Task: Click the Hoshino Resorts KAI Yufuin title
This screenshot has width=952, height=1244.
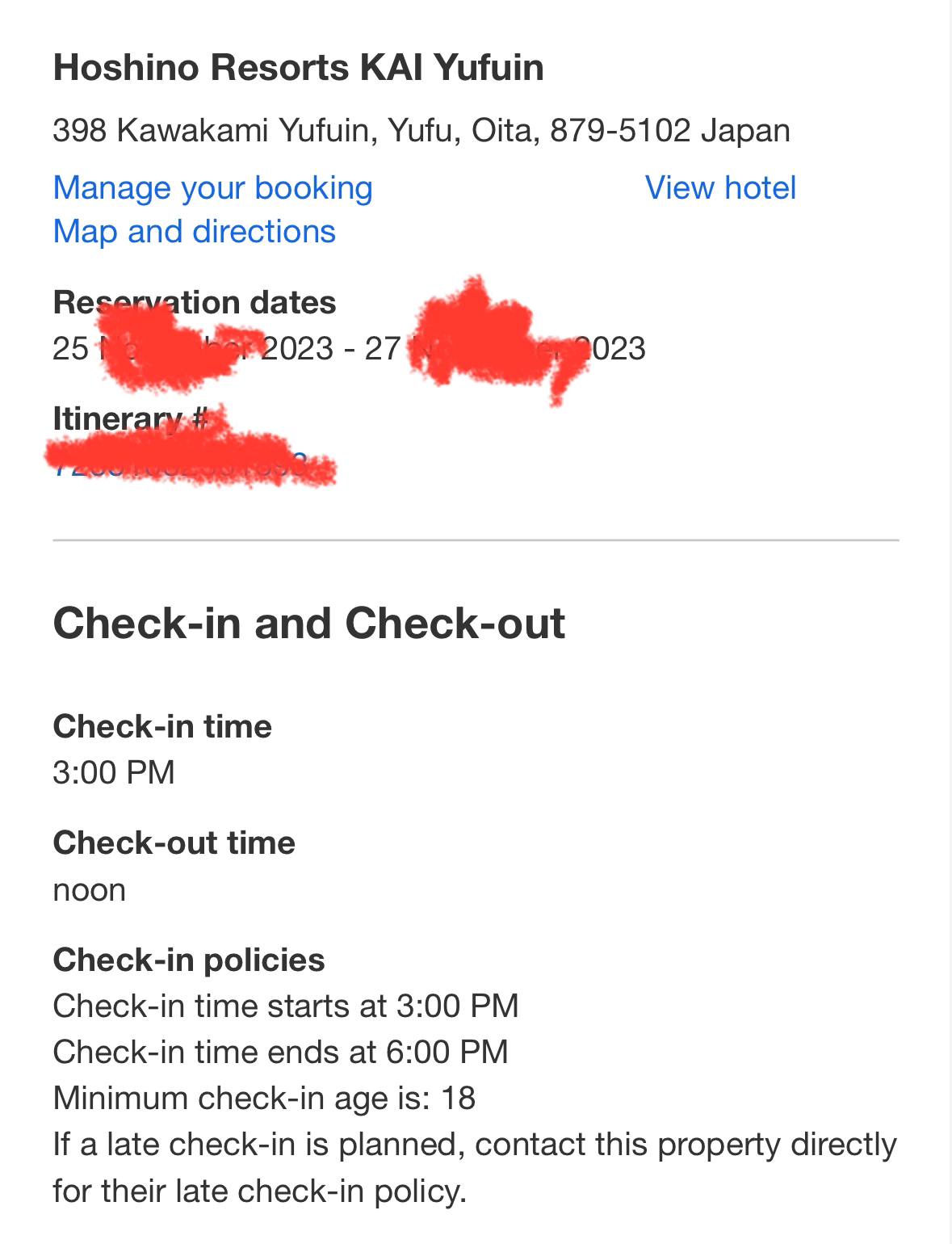Action: click(298, 67)
